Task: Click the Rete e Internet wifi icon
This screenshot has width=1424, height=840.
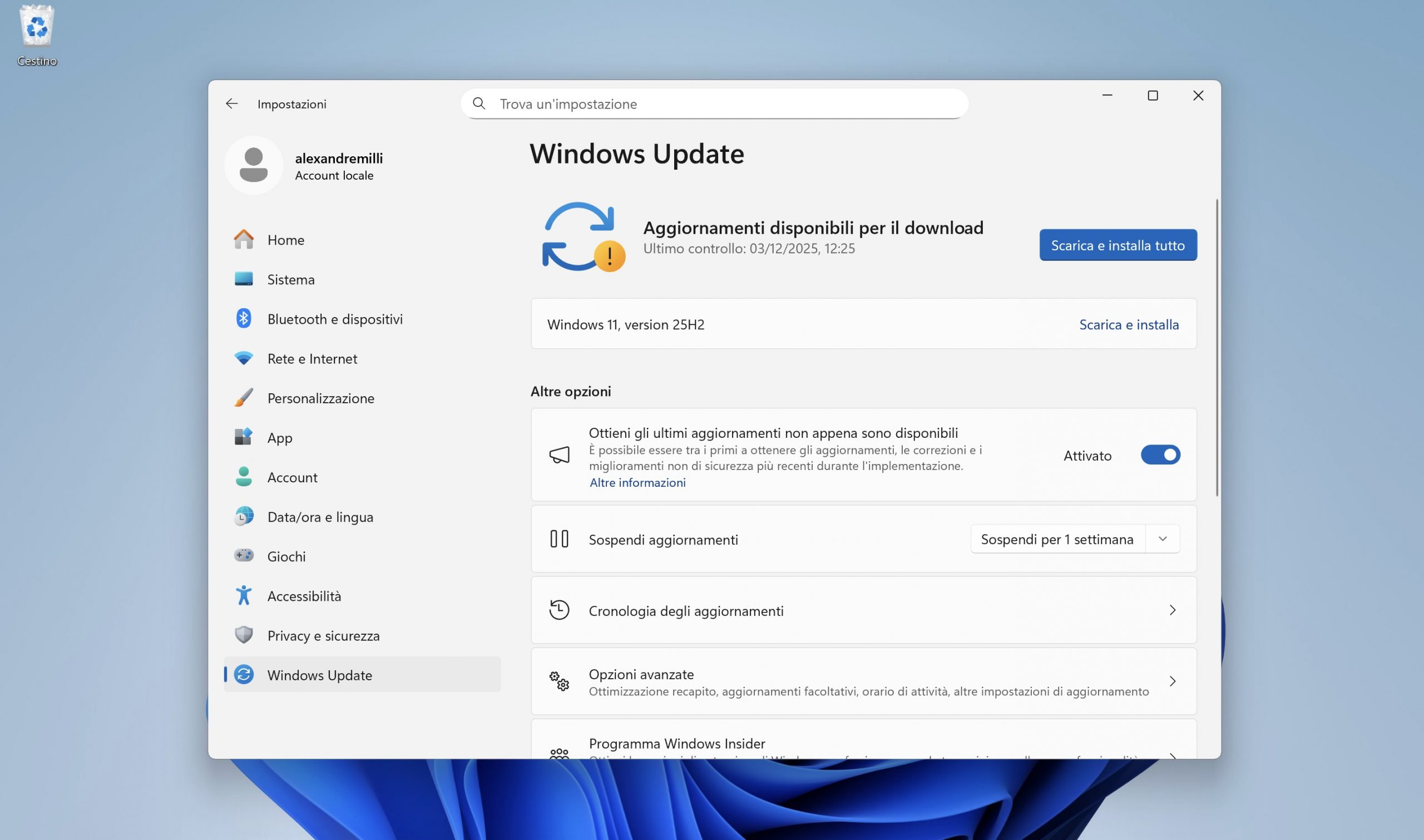Action: 244,358
